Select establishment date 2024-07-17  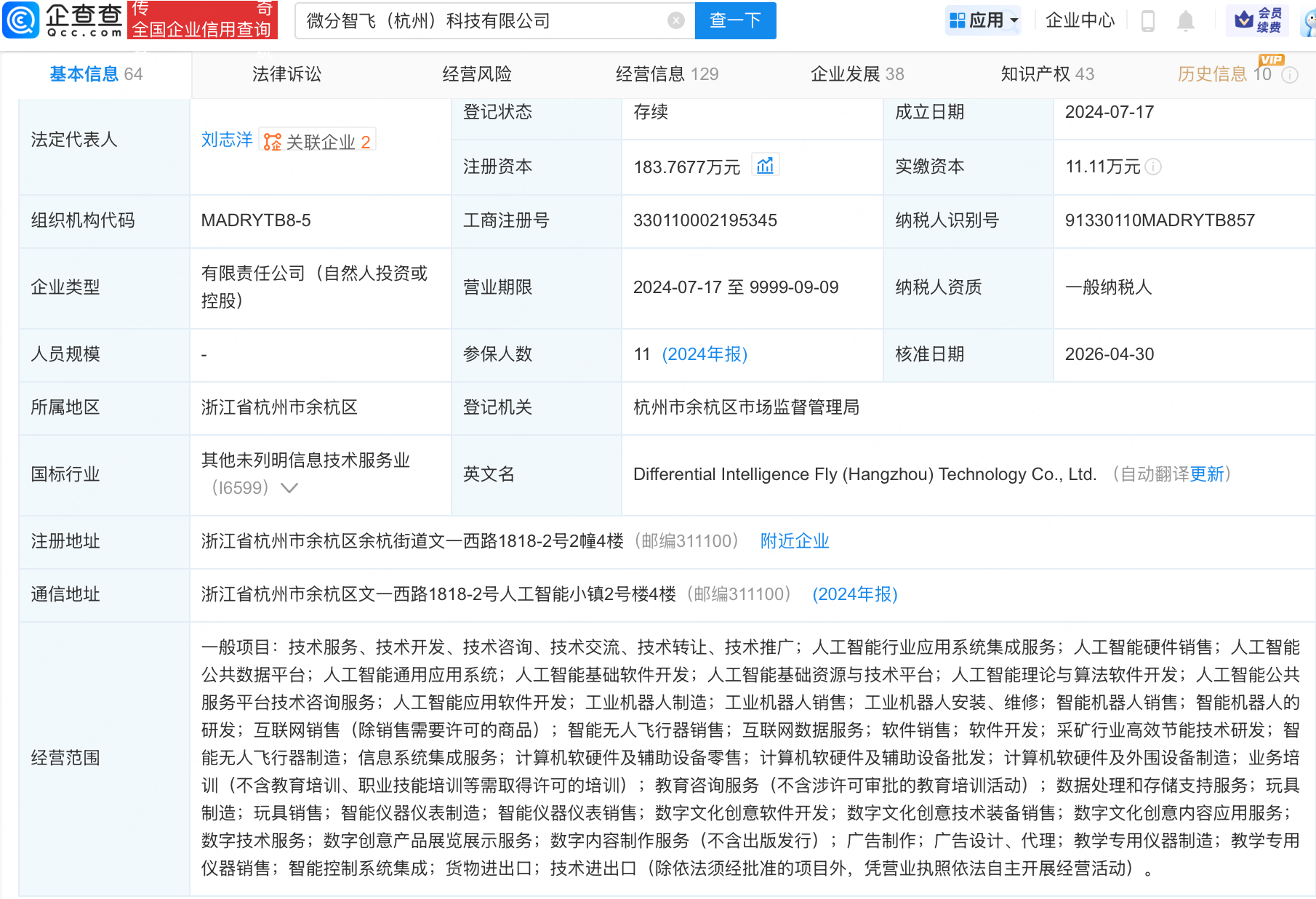[1110, 112]
